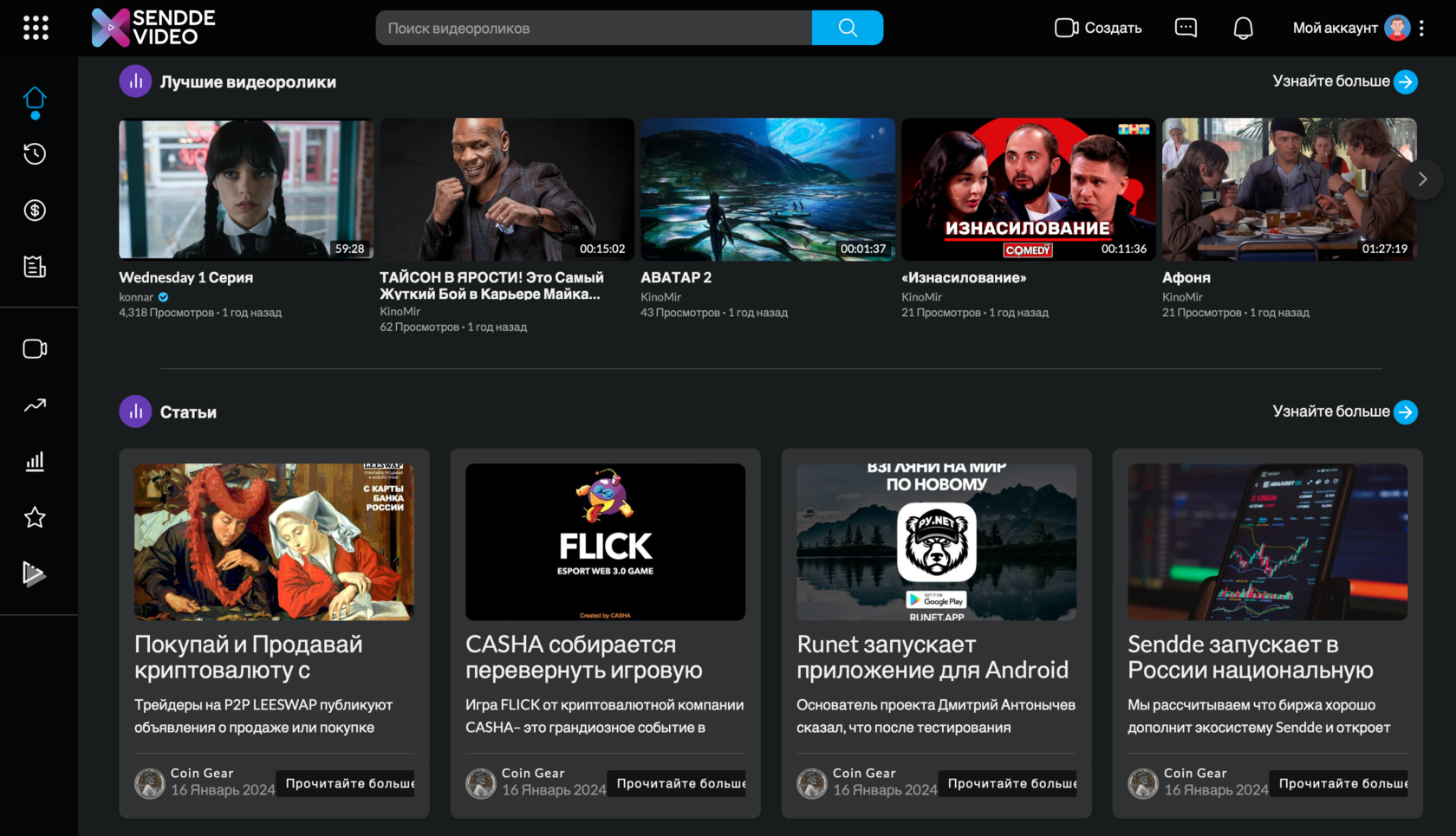
Task: Click Прочитайте больше on the LEESWAP article
Action: tap(346, 783)
